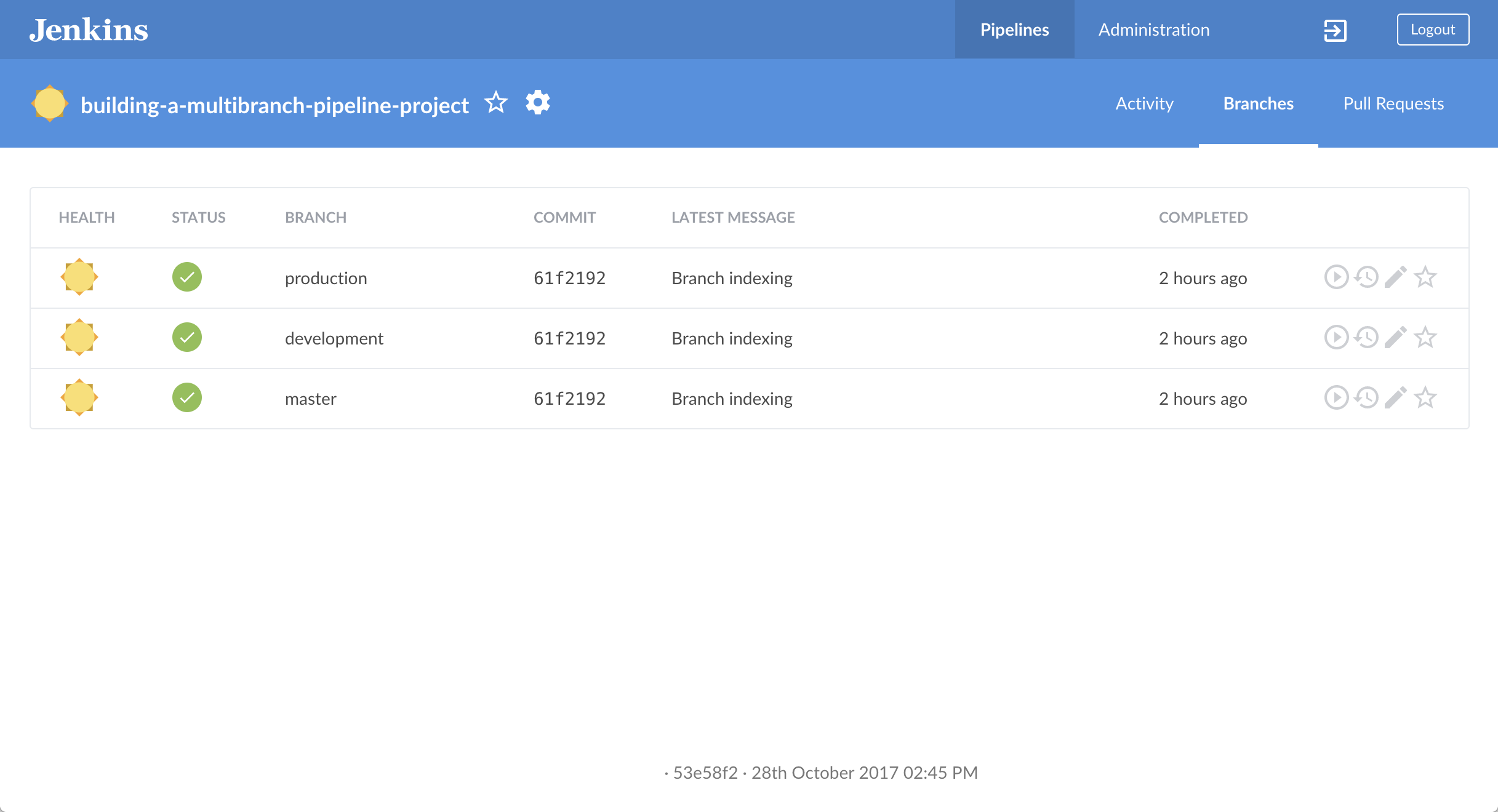Open the Pipelines section
Viewport: 1498px width, 812px height.
click(1014, 30)
